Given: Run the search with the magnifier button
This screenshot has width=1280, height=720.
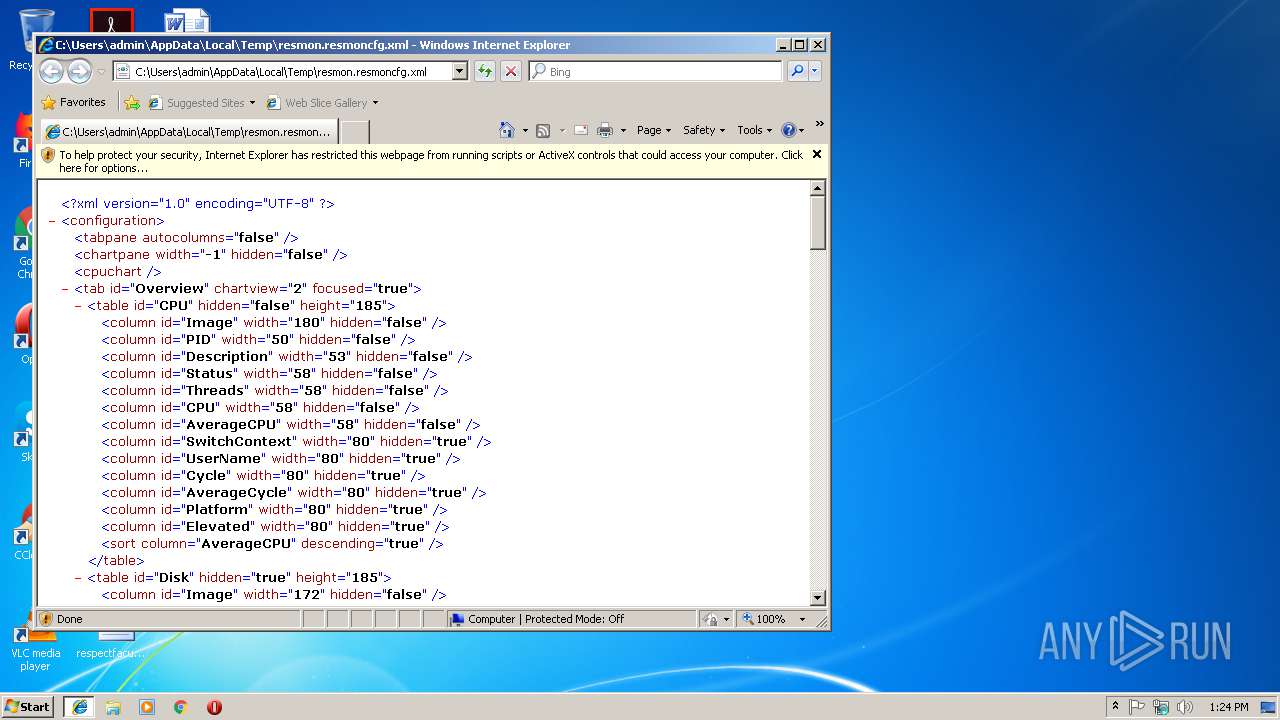Looking at the screenshot, I should click(x=797, y=71).
